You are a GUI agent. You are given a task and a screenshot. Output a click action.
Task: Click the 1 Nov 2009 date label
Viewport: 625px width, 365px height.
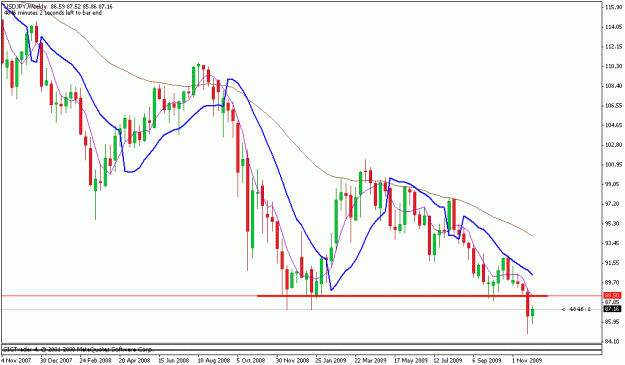pyautogui.click(x=527, y=360)
